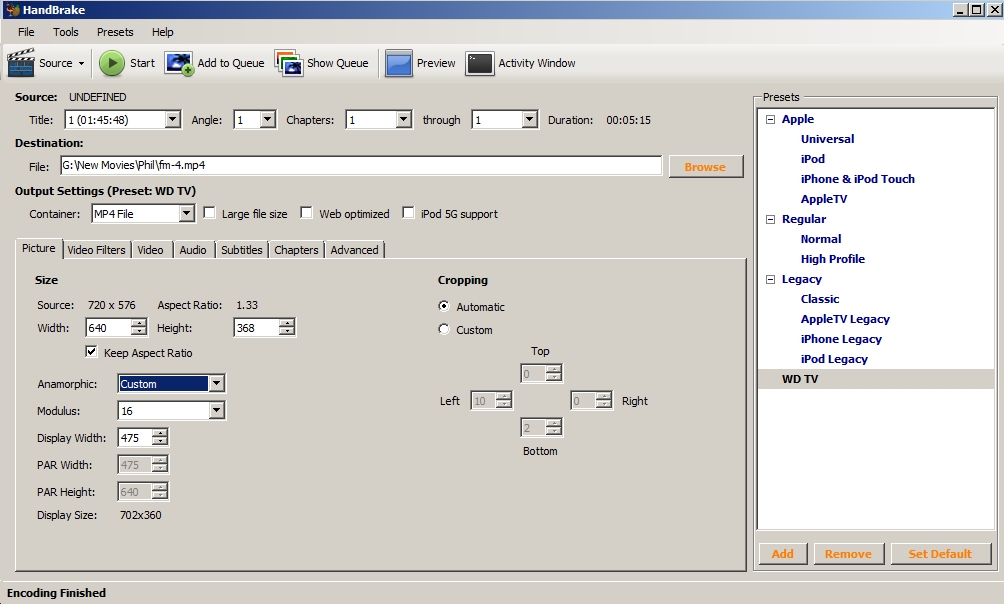Click the Browse button
Image resolution: width=1004 pixels, height=604 pixels.
click(706, 167)
